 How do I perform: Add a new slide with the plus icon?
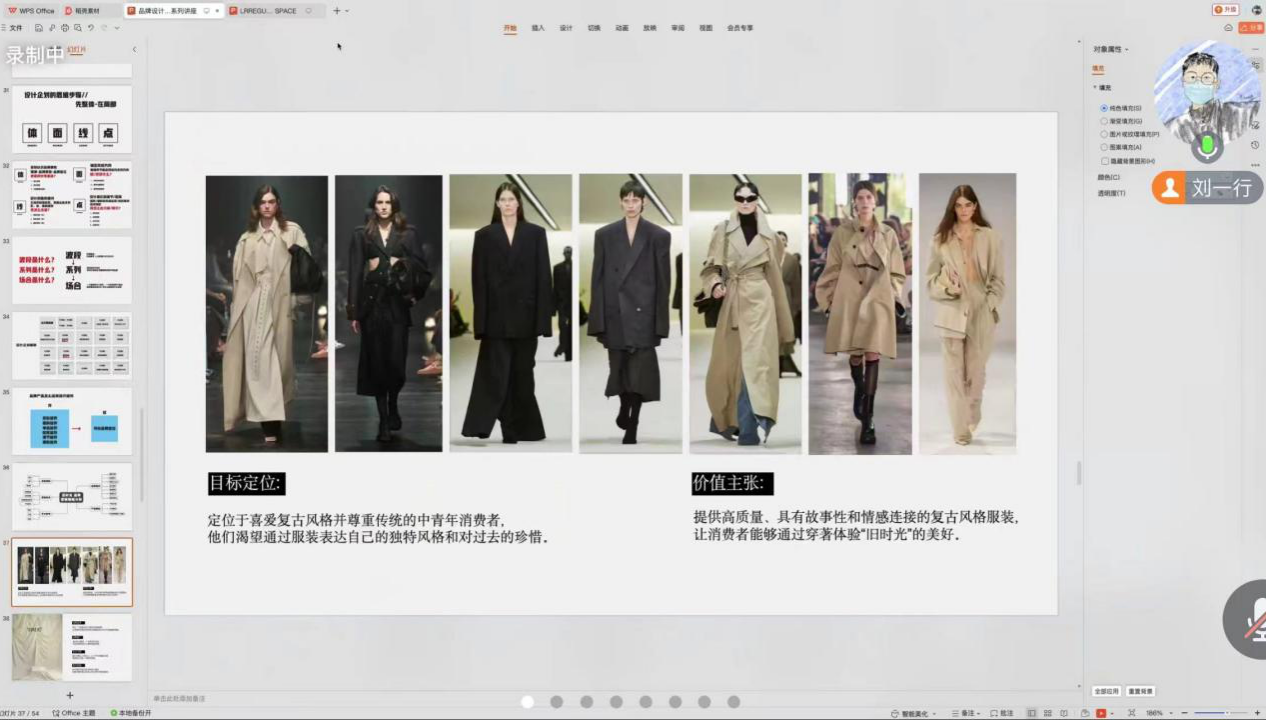[70, 695]
